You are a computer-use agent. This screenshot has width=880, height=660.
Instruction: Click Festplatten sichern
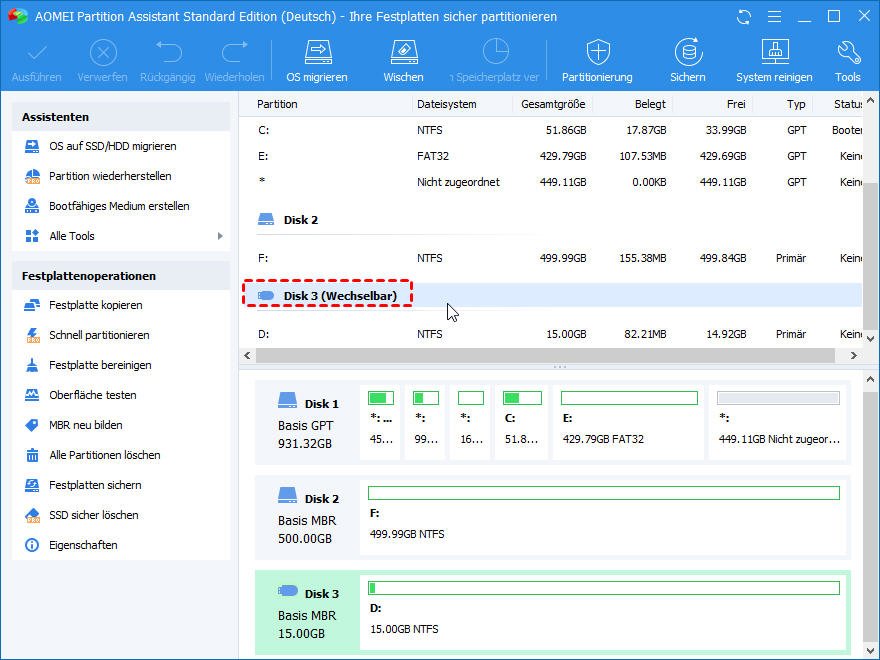point(95,485)
